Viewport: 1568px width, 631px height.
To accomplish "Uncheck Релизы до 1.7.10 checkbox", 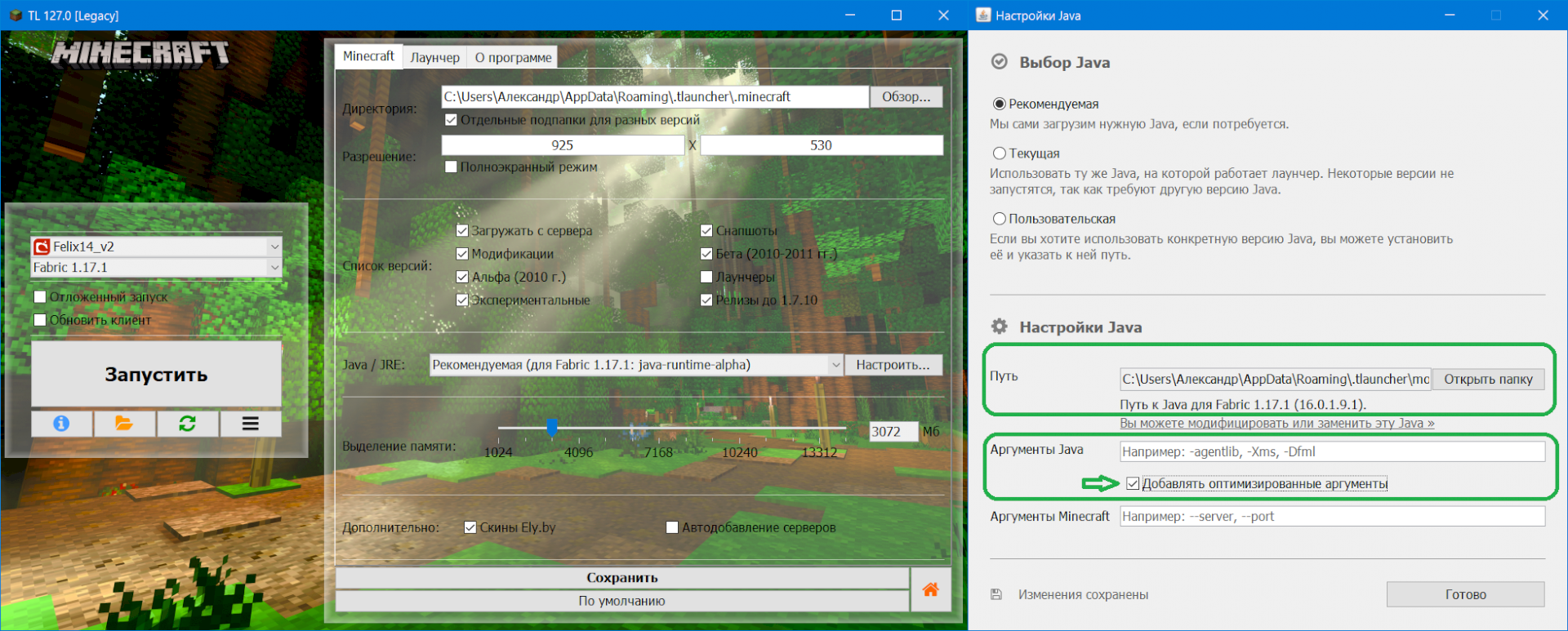I will 706,300.
